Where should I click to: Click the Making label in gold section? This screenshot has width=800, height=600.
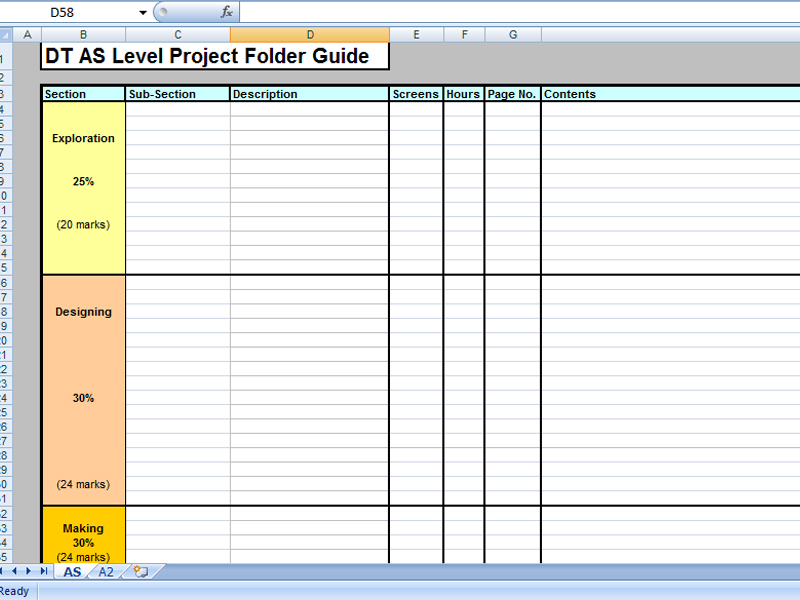83,528
